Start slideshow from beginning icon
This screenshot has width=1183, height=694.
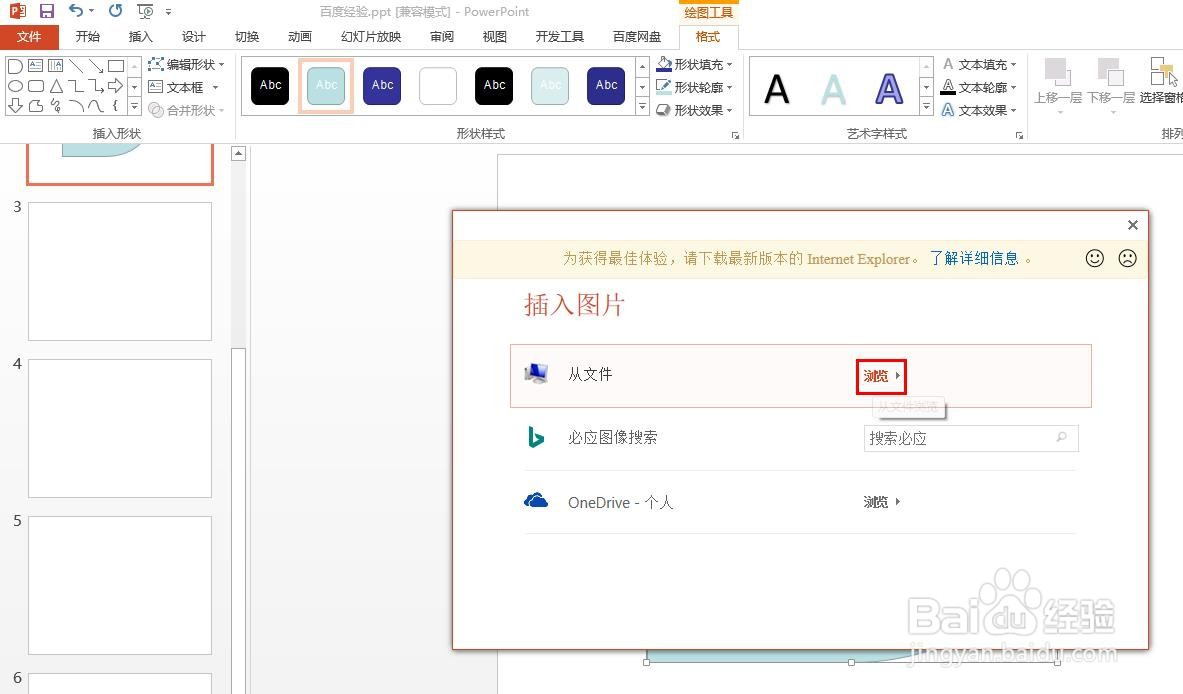coord(146,11)
